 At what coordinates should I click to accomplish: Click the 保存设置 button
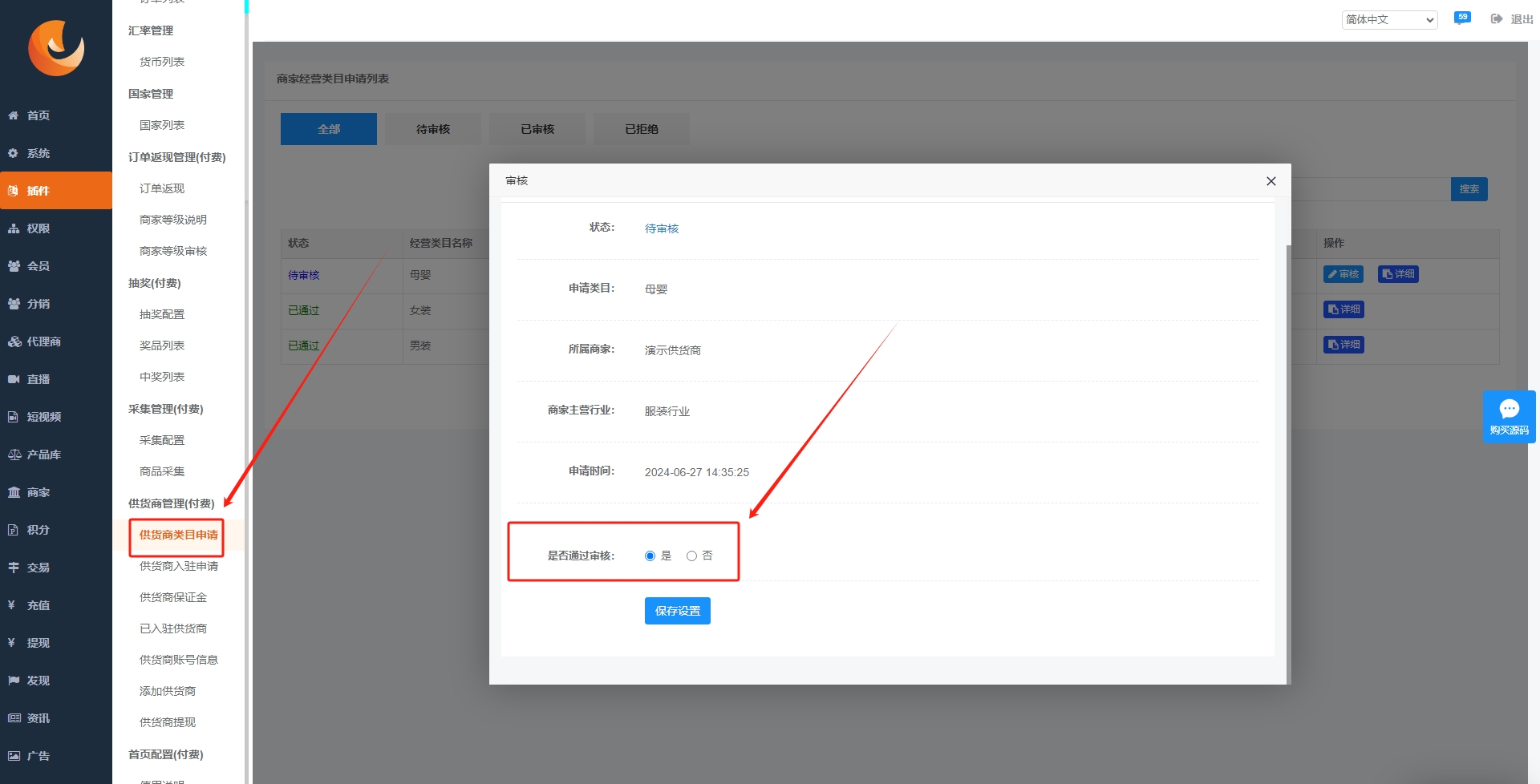[678, 611]
